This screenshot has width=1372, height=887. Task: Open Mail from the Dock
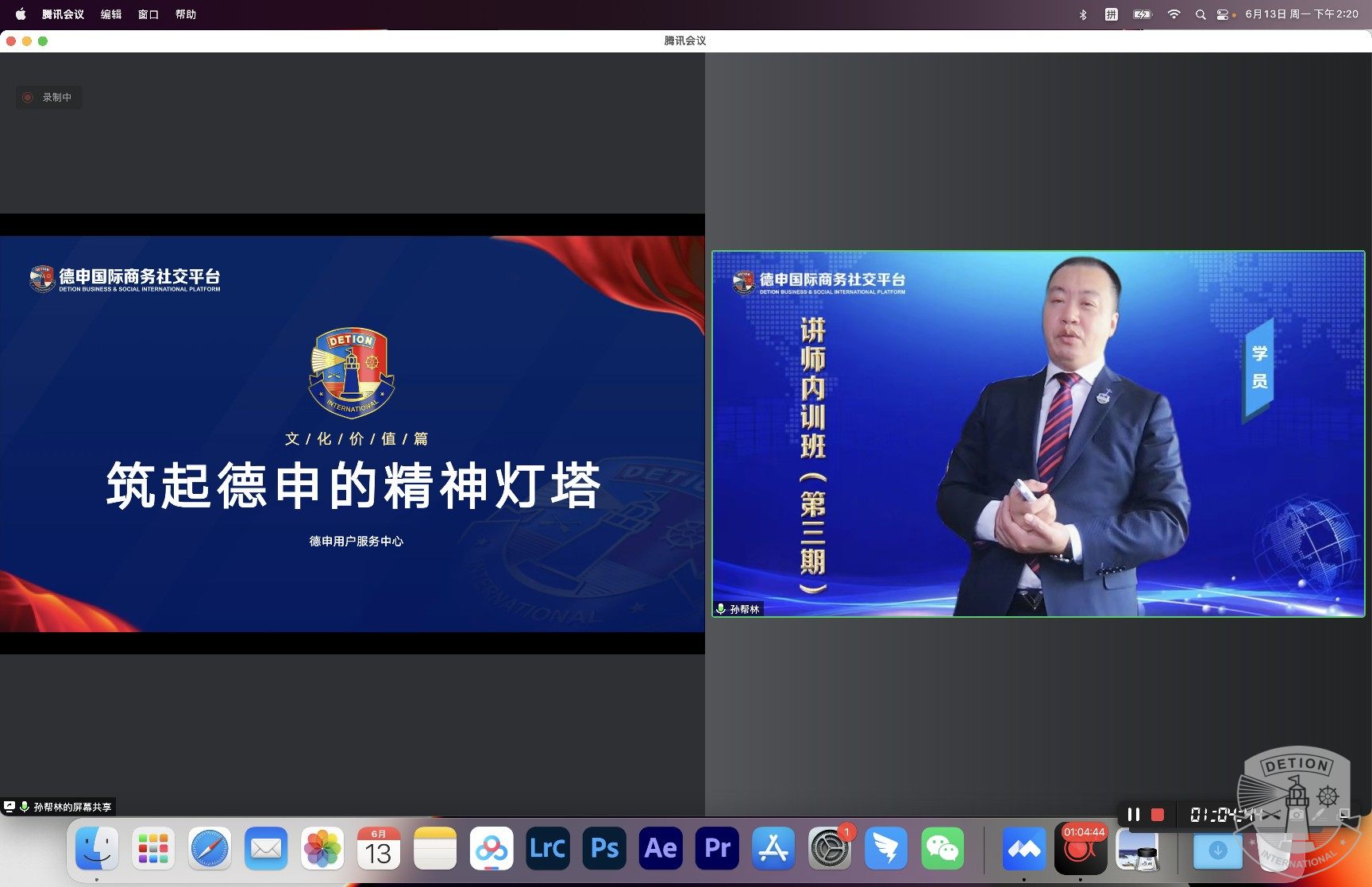266,849
